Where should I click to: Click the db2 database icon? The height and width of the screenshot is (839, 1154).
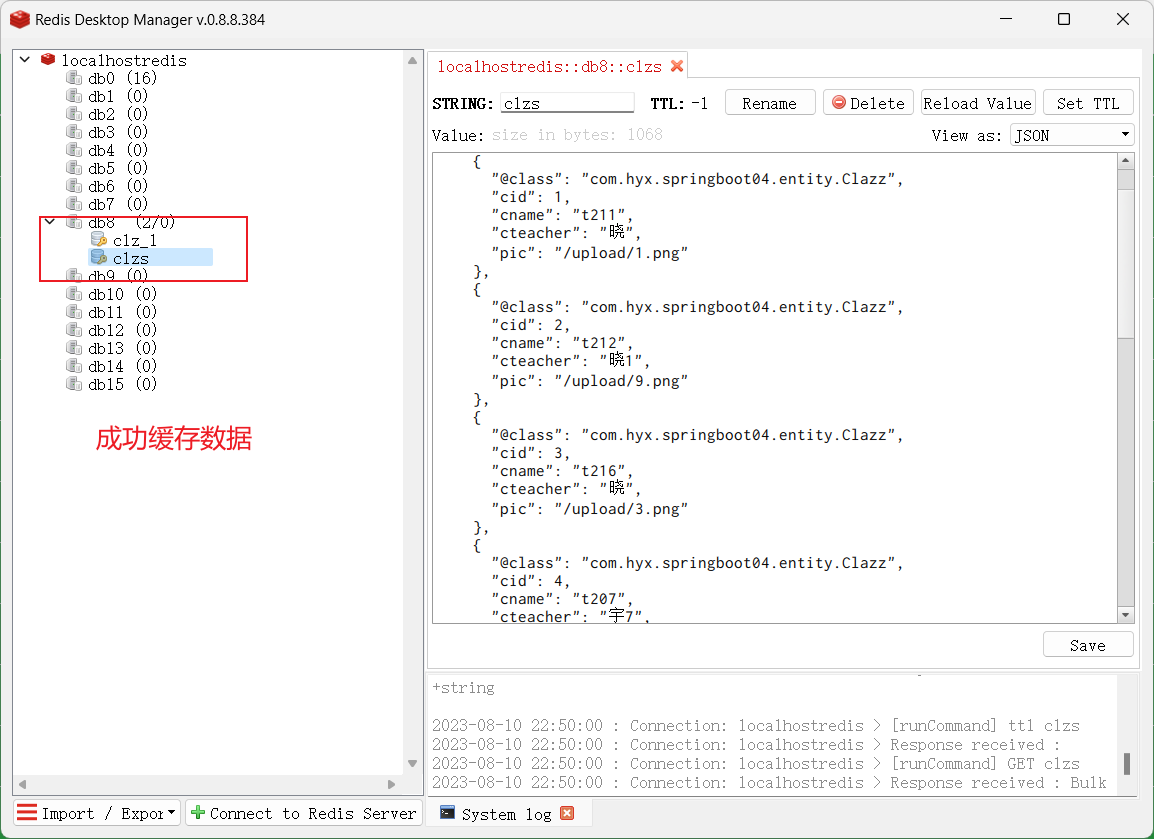click(x=74, y=114)
